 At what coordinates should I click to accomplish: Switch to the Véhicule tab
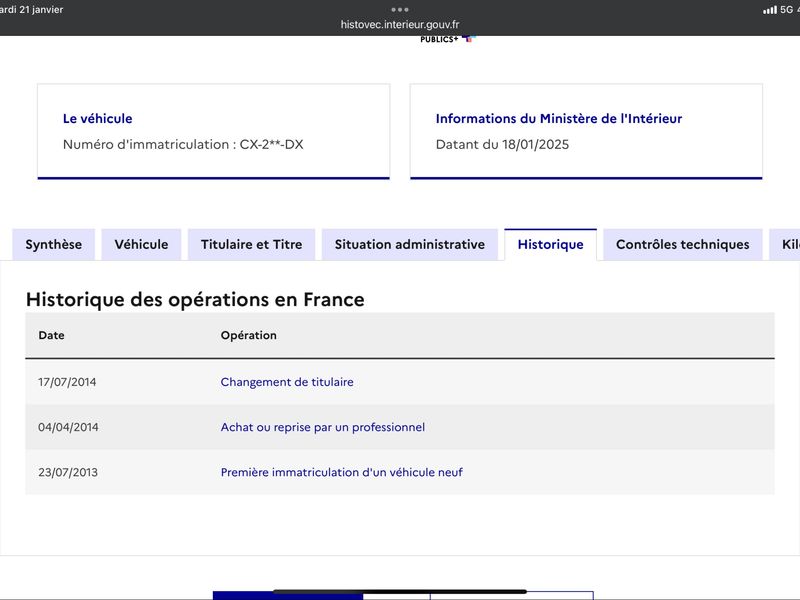click(141, 244)
